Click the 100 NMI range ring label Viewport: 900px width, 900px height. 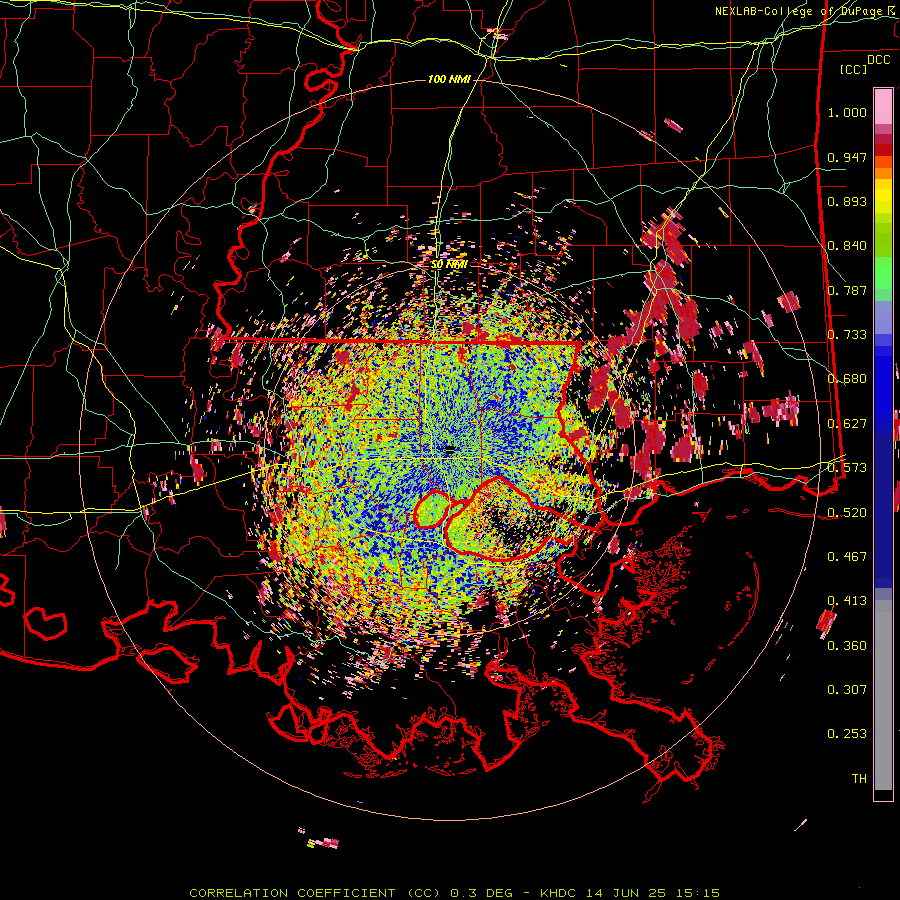point(449,79)
